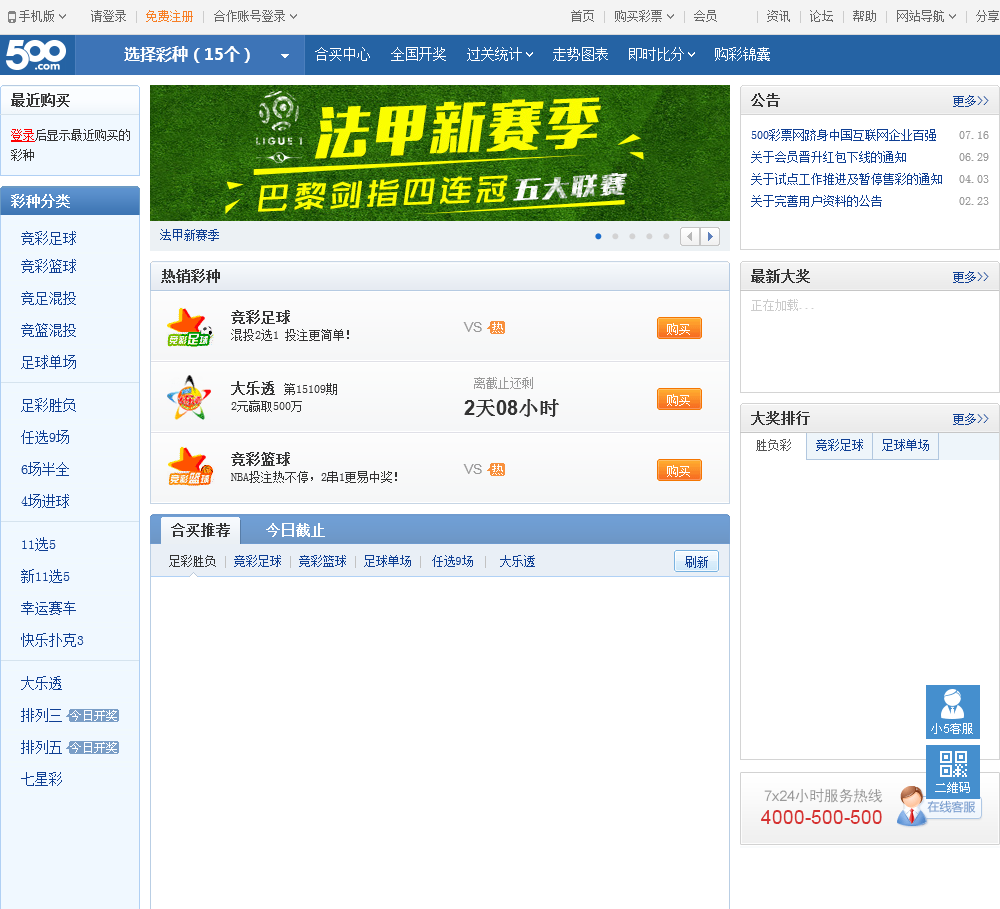Open 帮助 in top bar
Screen dimensions: 1000x909
pyautogui.click(x=865, y=17)
